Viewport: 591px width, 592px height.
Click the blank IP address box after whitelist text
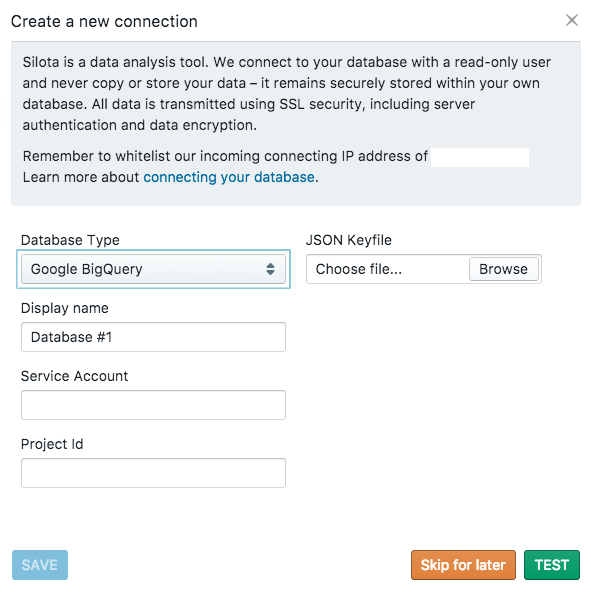click(x=480, y=157)
